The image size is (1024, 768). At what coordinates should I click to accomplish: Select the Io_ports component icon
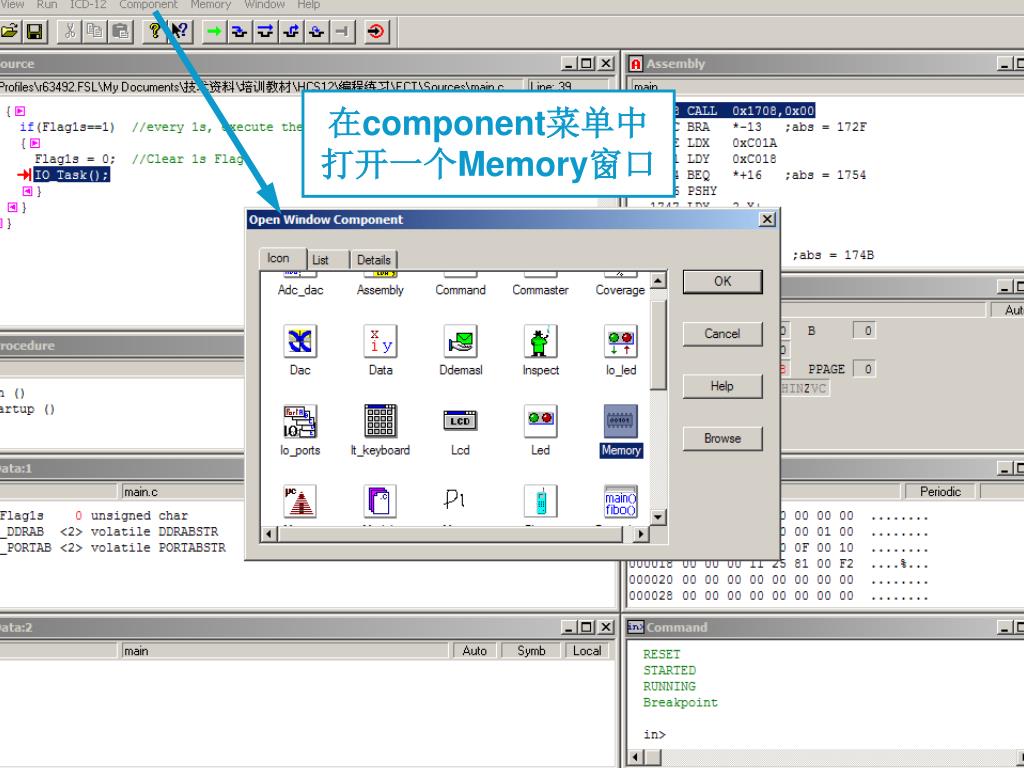point(300,421)
